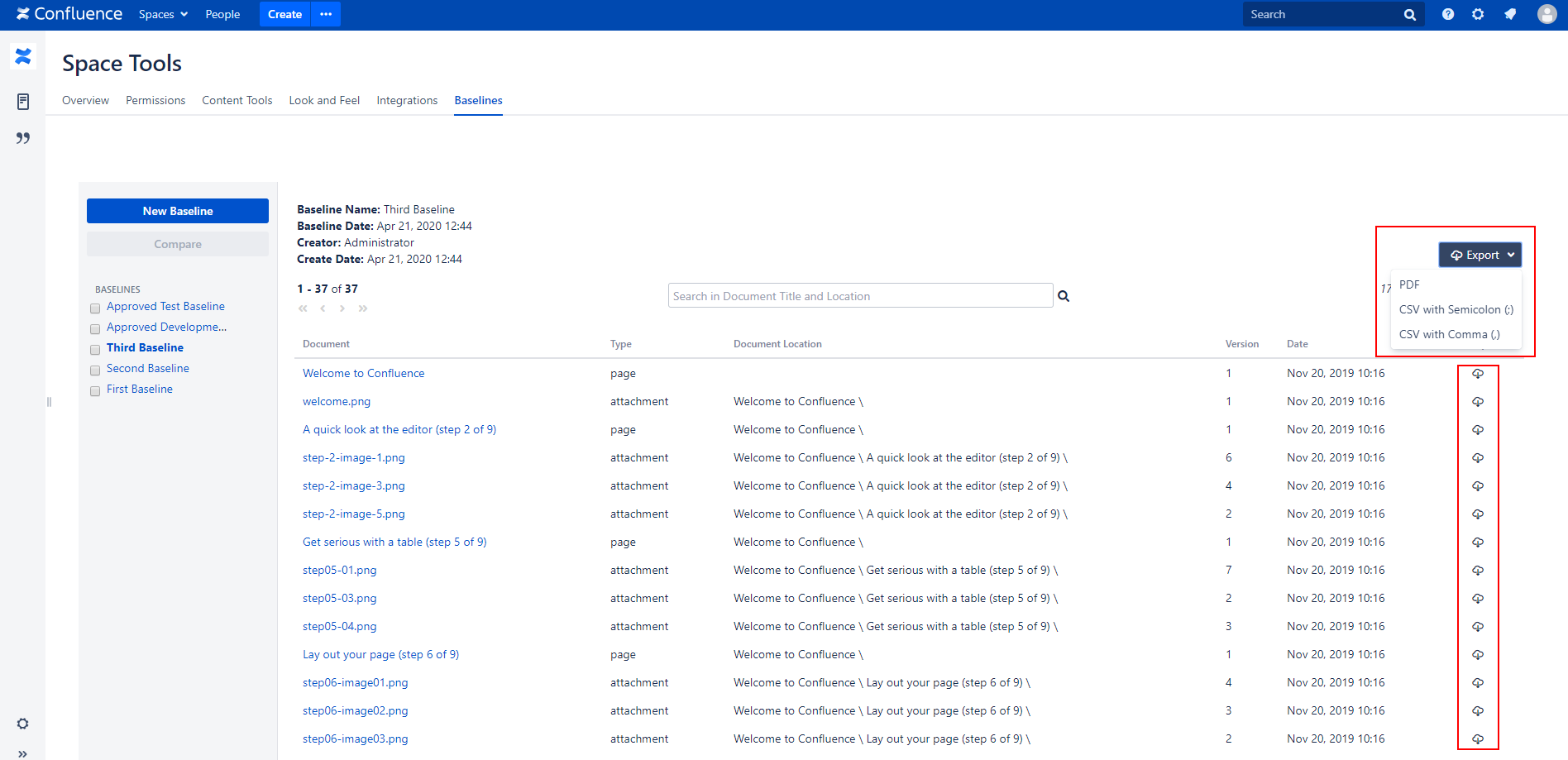Open the Welcome to Confluence document link
Screen dimensions: 1568x760
pyautogui.click(x=363, y=374)
